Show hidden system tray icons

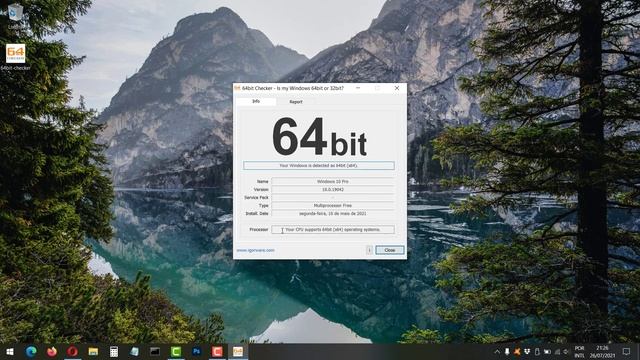pos(497,351)
